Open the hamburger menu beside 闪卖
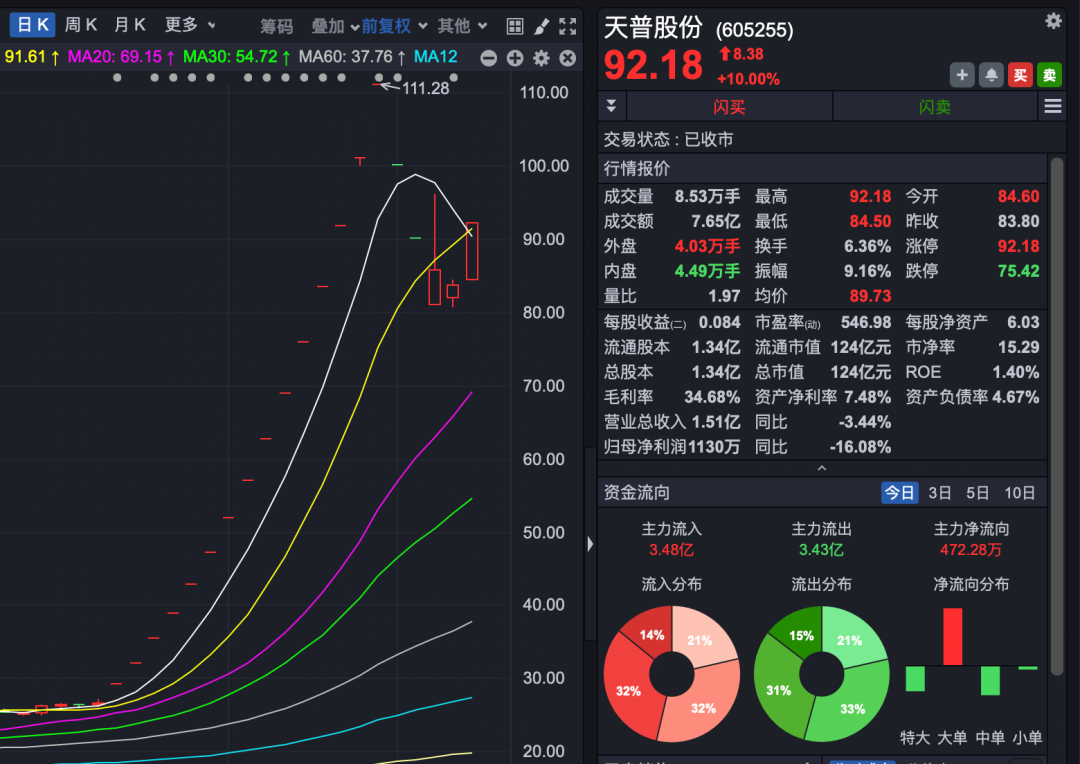This screenshot has width=1080, height=764. click(x=1052, y=106)
